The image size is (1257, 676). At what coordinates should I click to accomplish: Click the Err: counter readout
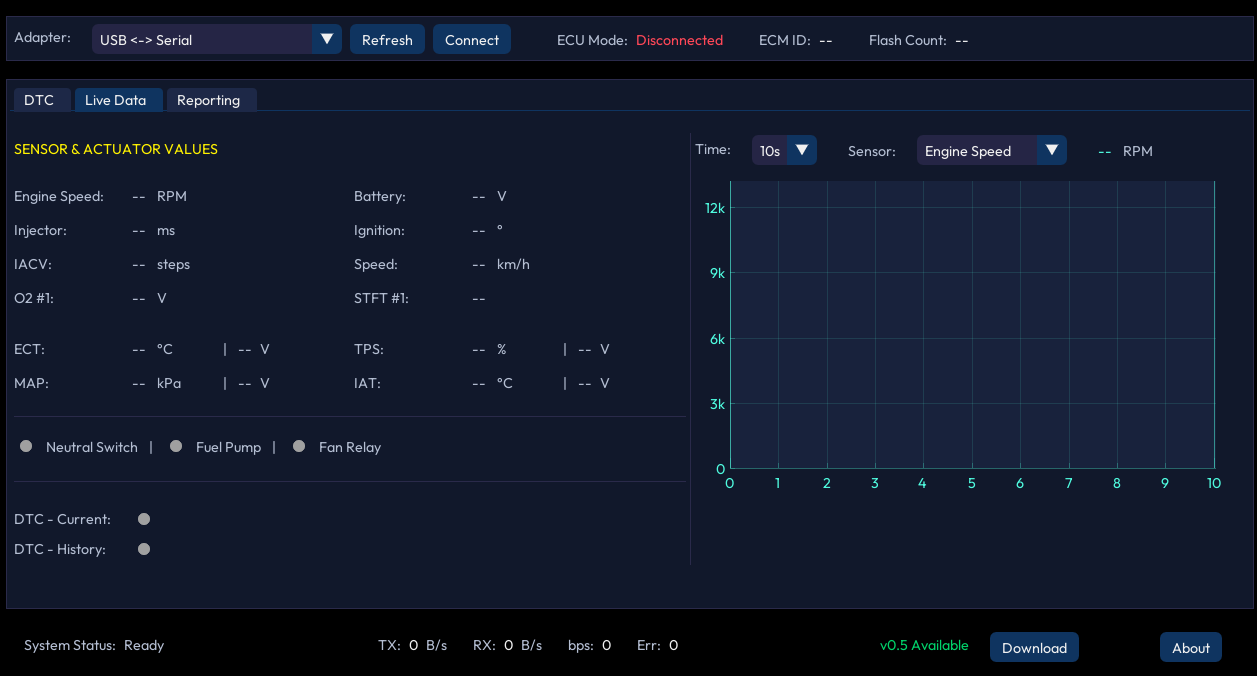point(657,645)
